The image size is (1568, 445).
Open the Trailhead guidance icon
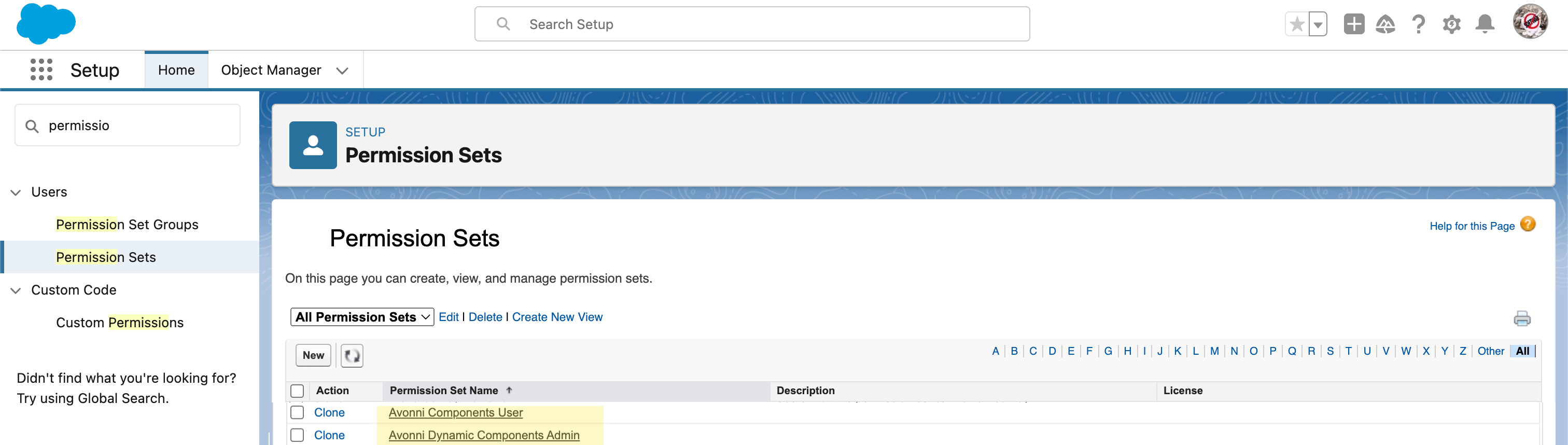pyautogui.click(x=1385, y=24)
